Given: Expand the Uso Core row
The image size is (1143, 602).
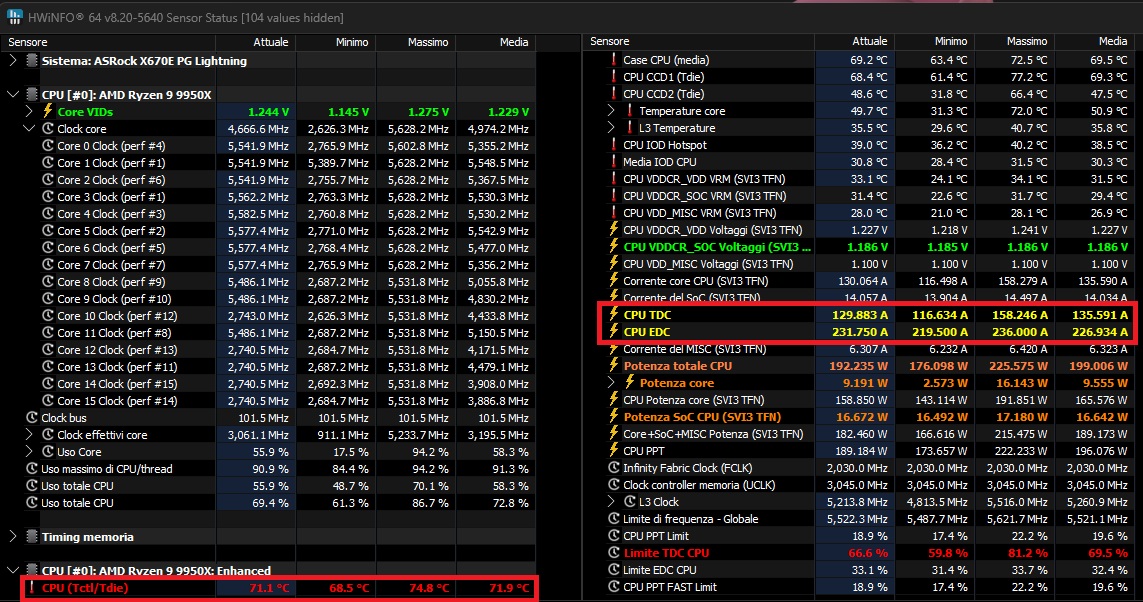Looking at the screenshot, I should (29, 452).
